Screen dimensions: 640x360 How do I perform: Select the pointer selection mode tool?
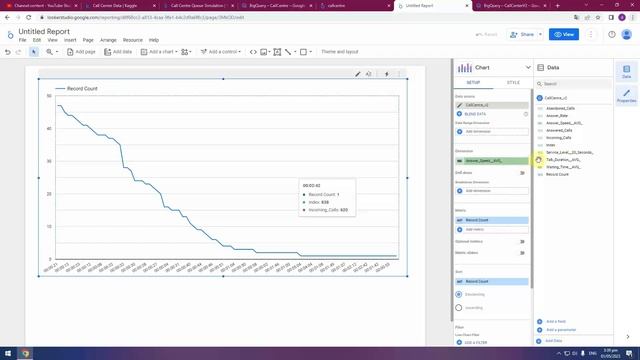[34, 52]
